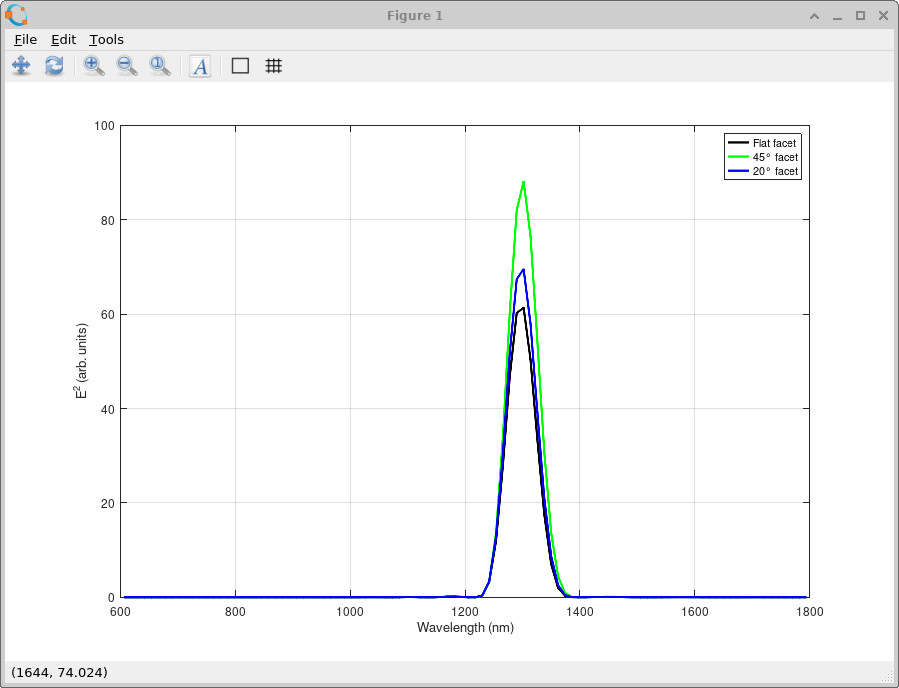Open the Tools menu
899x688 pixels.
[106, 39]
